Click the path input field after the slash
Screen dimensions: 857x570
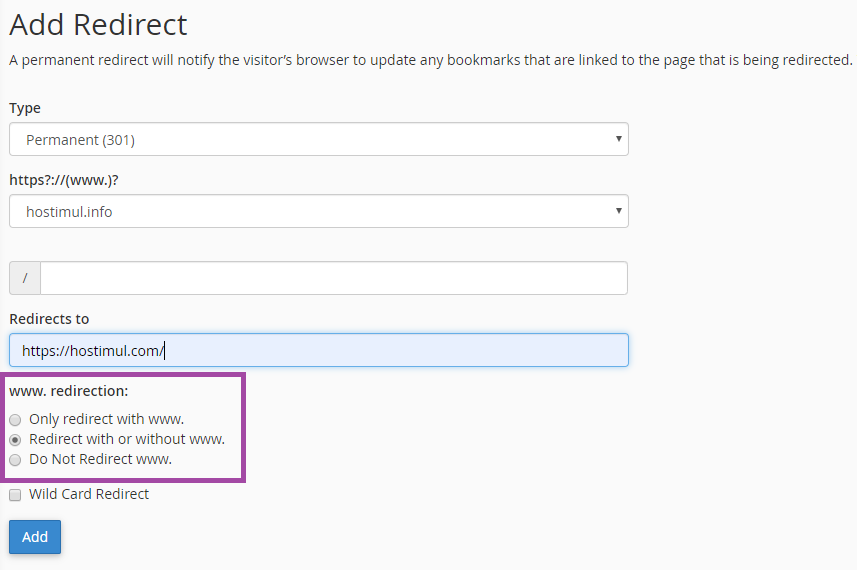tap(333, 278)
